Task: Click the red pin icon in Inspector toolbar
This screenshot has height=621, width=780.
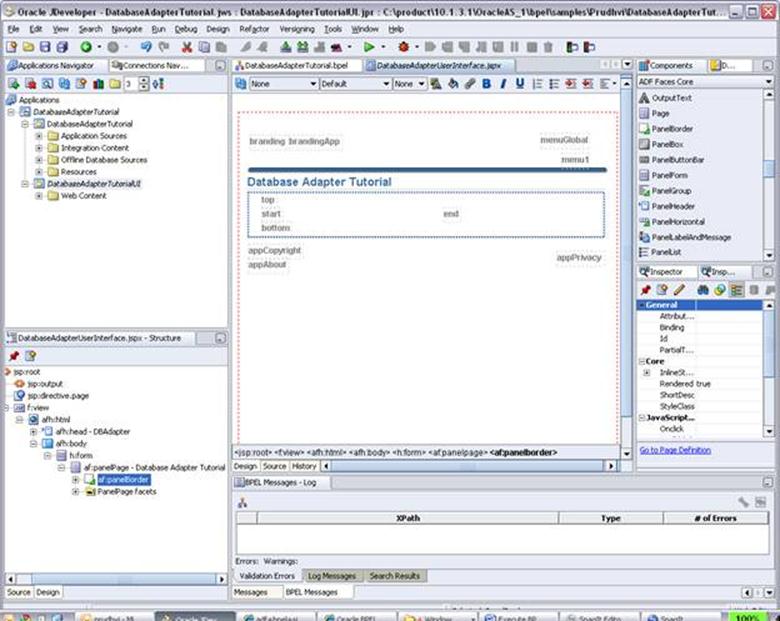Action: click(x=645, y=290)
